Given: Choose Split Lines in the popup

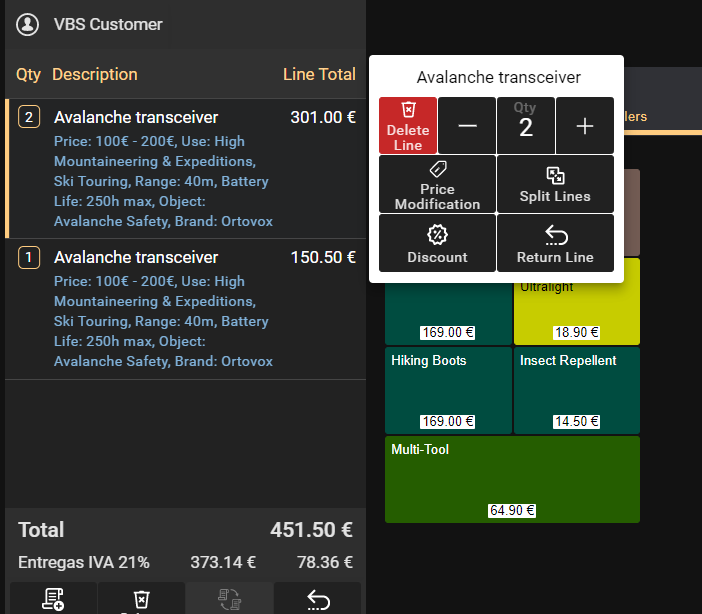Looking at the screenshot, I should (x=555, y=184).
